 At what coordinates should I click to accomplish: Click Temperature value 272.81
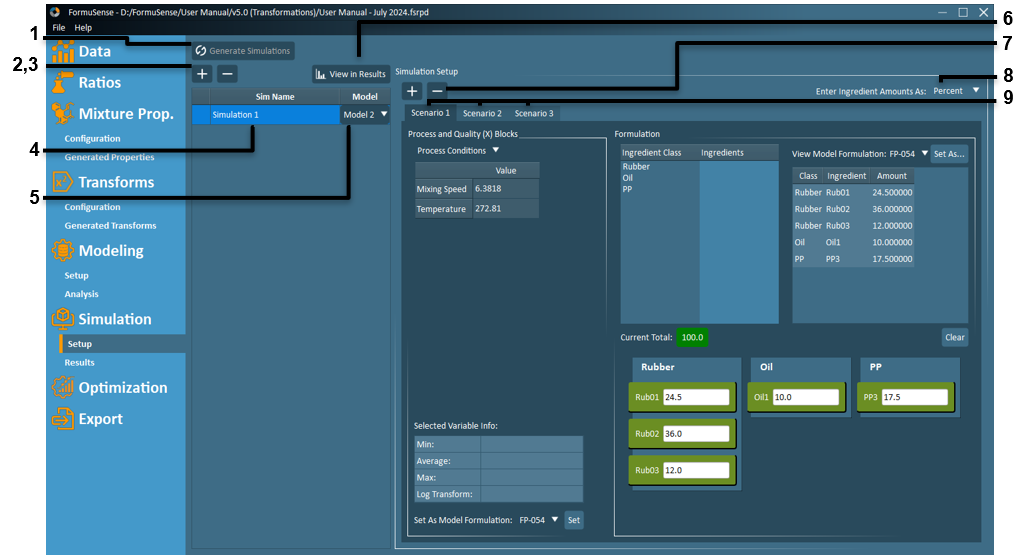[505, 209]
